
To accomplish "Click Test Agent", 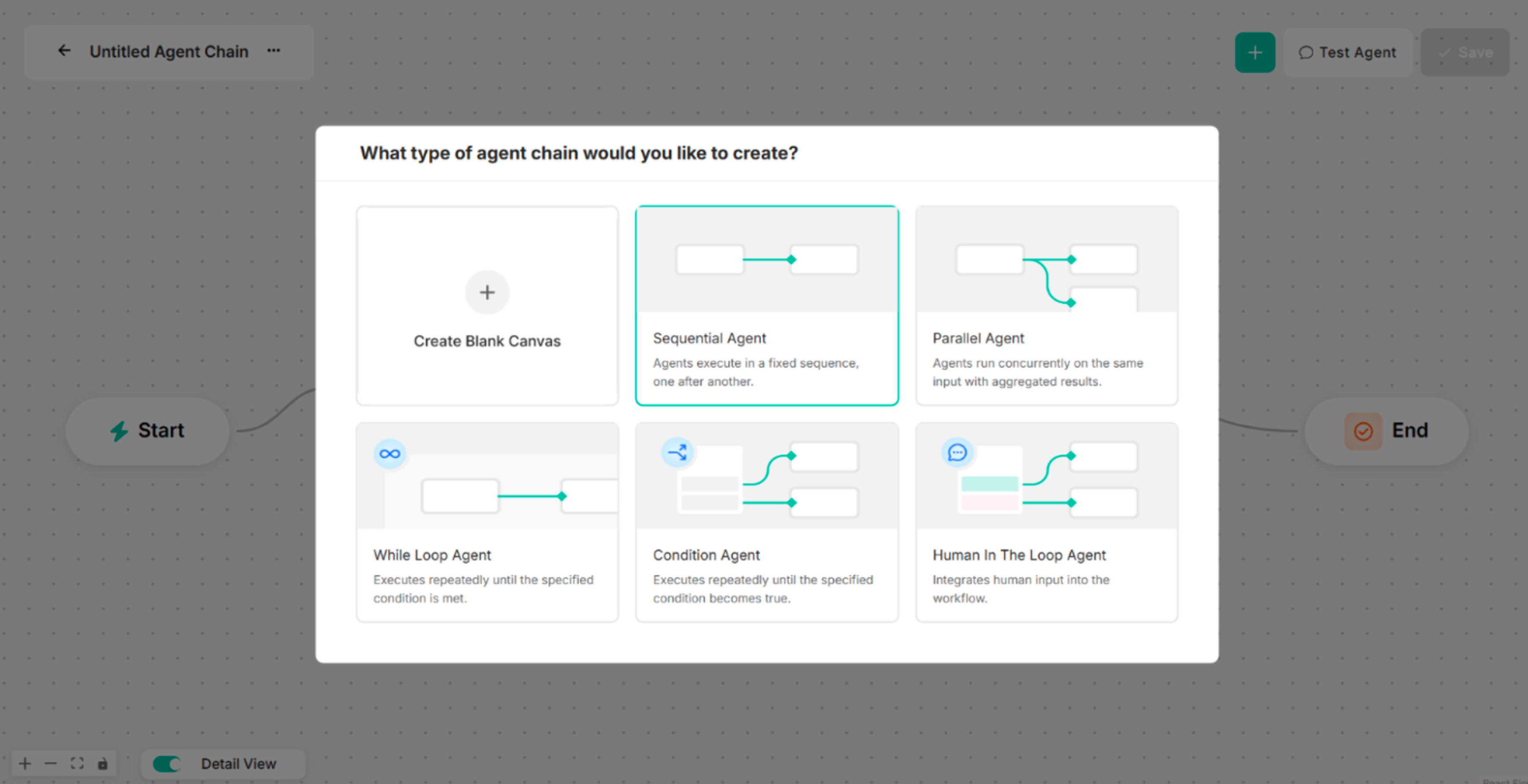I will coord(1346,52).
